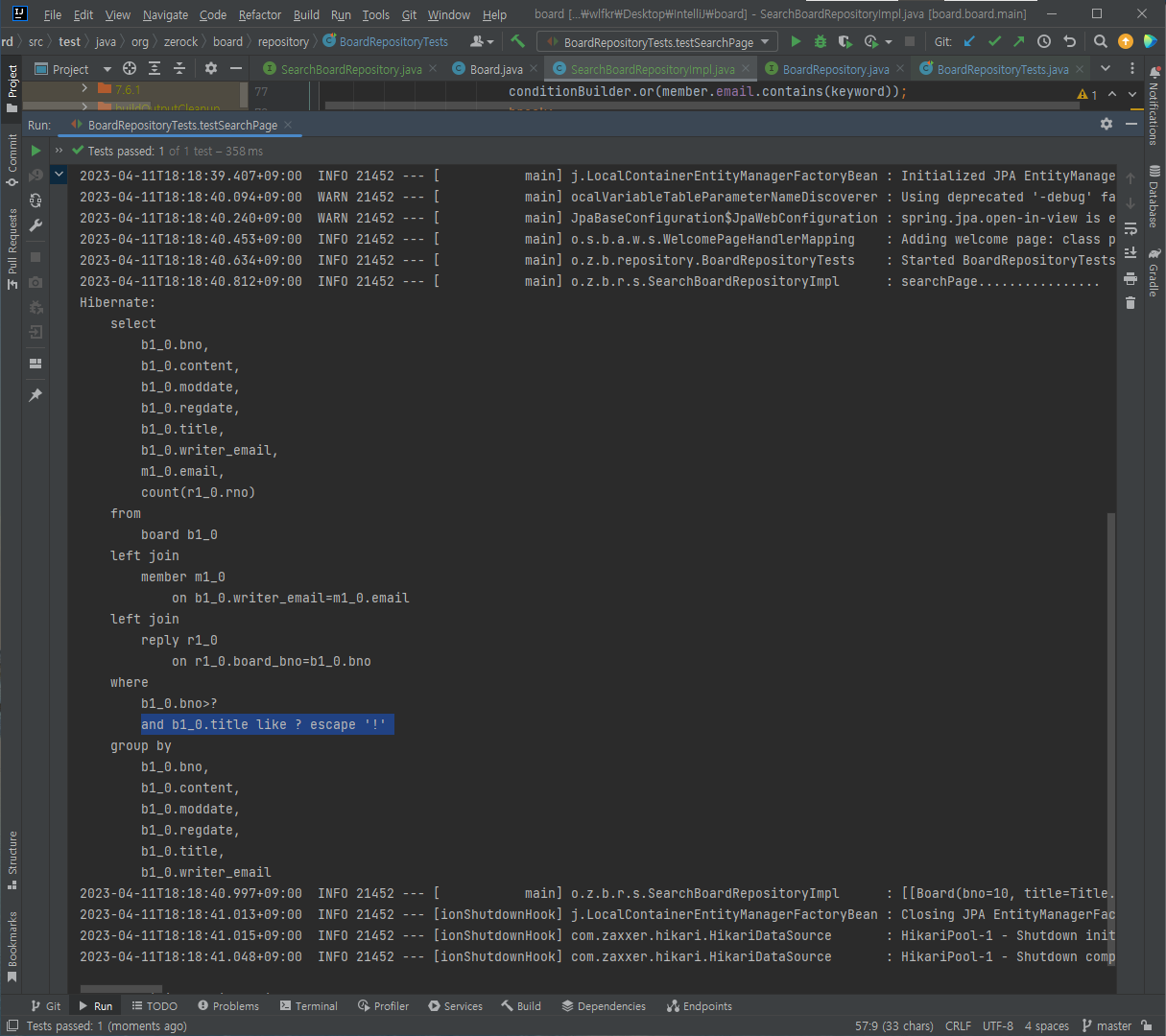Open the Endpoints tool window
The width and height of the screenshot is (1166, 1036).
pyautogui.click(x=699, y=1005)
